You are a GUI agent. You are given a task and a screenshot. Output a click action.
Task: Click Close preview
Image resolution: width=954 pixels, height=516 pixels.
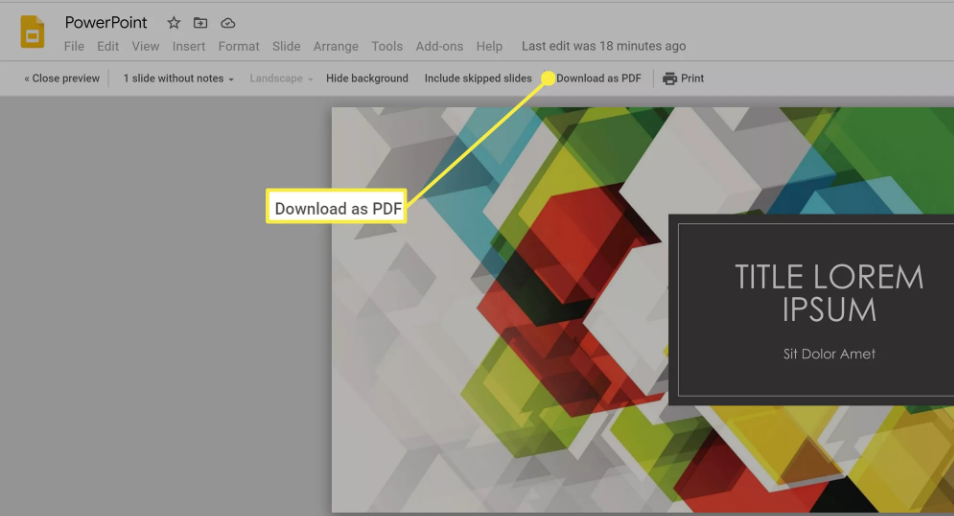(61, 78)
